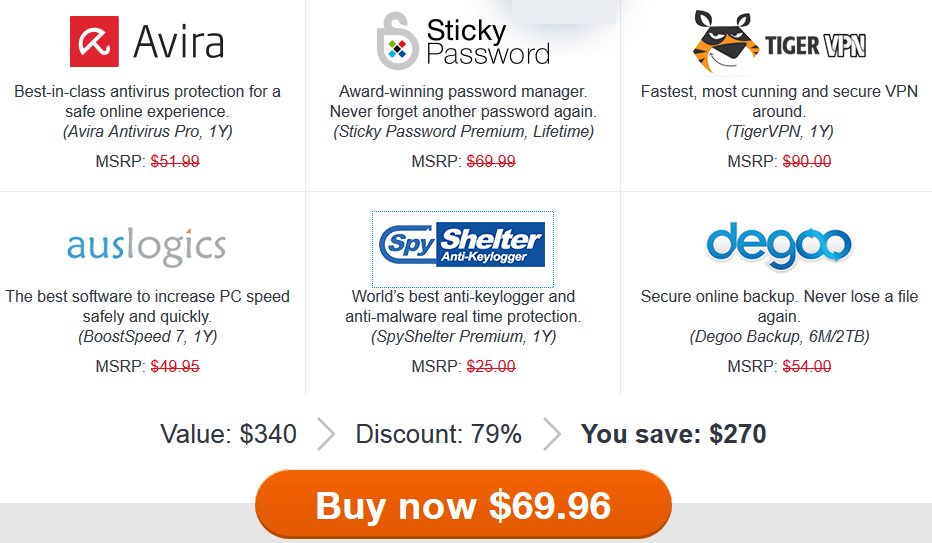
Task: Click the TigerVPN MSRP price $90.00
Action: coord(807,161)
